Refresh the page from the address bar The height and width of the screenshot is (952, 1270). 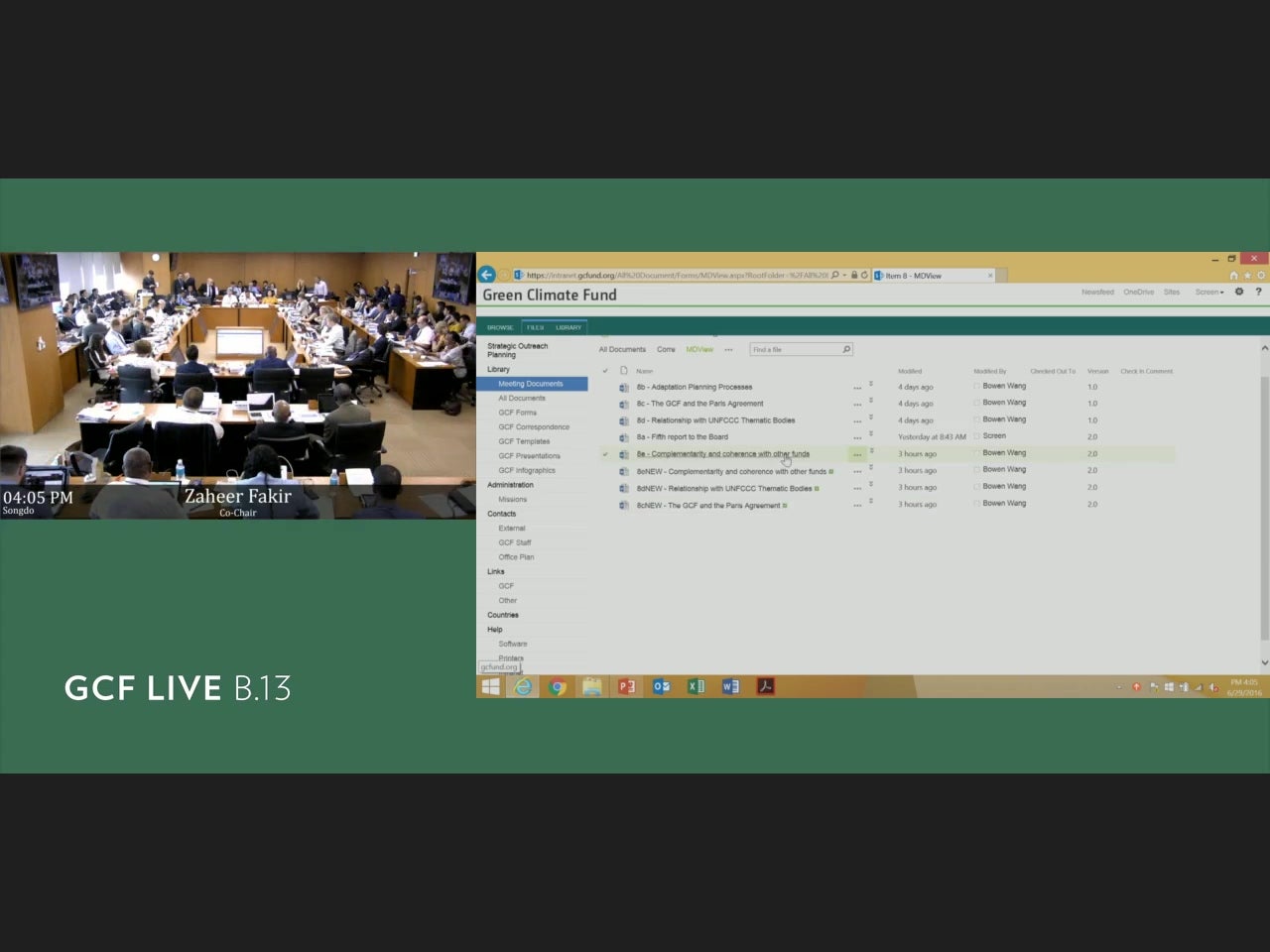coord(864,275)
